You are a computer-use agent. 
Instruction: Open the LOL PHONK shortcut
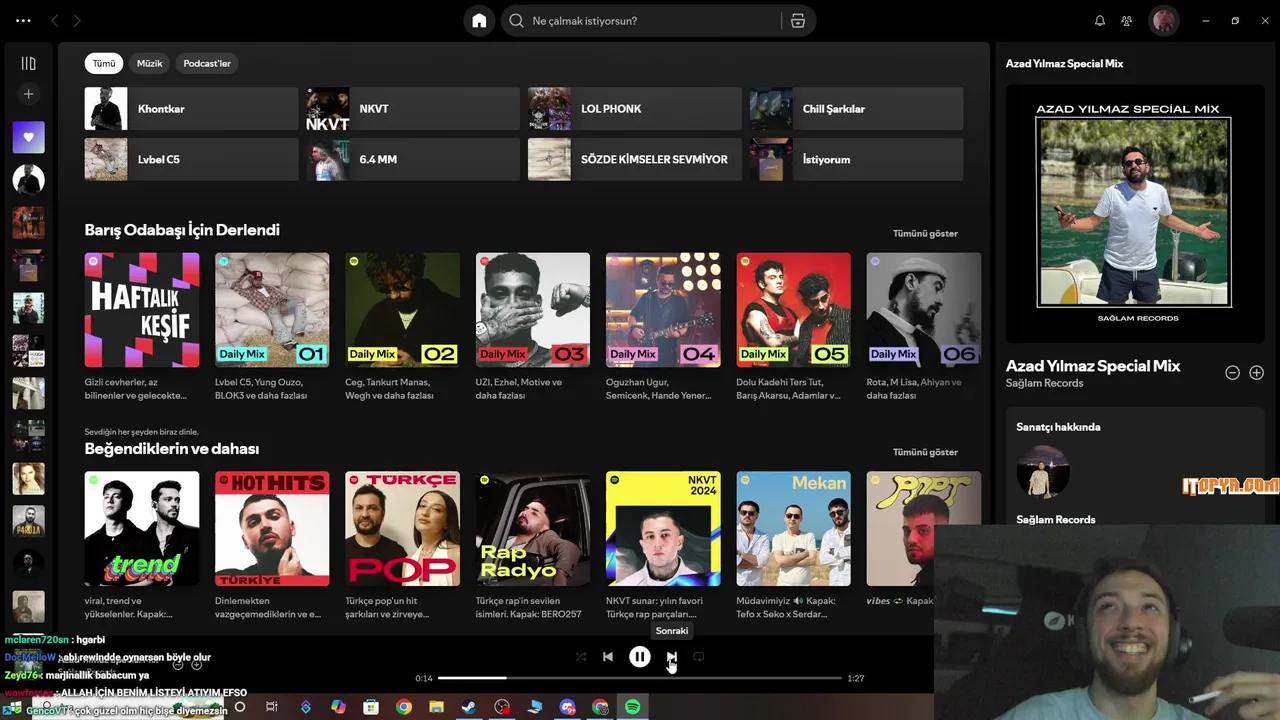635,109
